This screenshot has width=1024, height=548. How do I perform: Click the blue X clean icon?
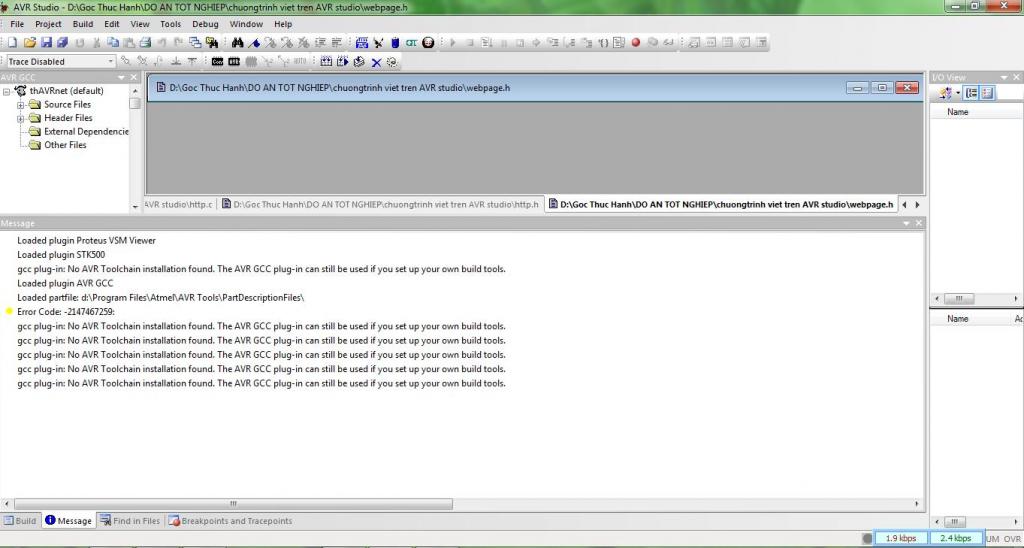[x=376, y=62]
